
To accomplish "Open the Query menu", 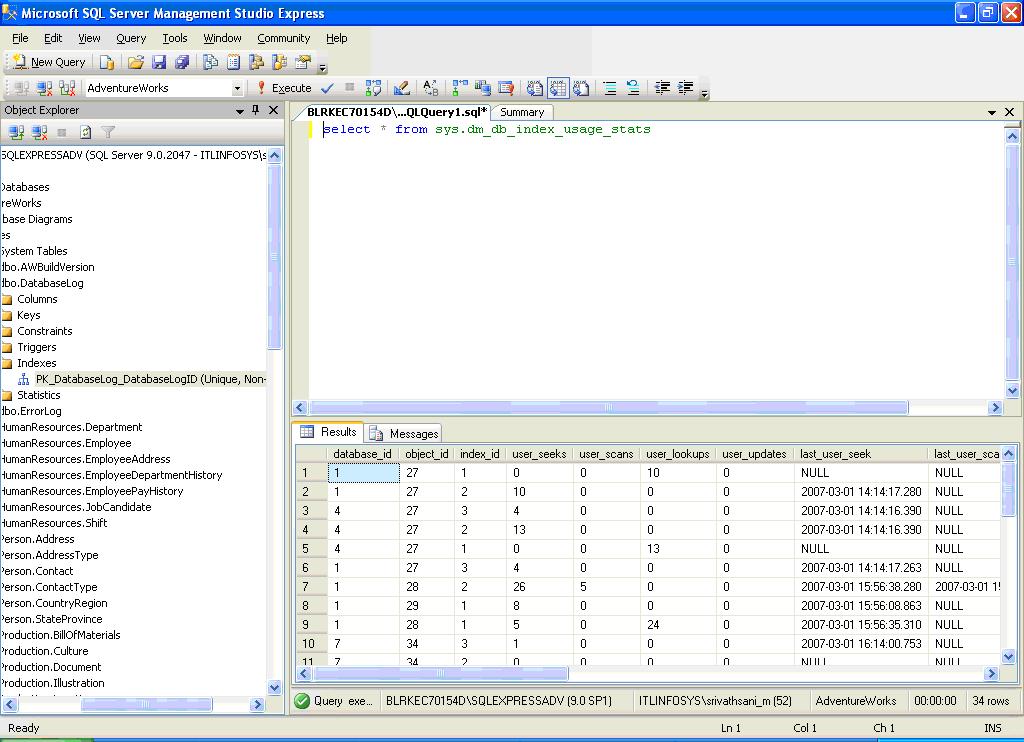I will coord(131,38).
